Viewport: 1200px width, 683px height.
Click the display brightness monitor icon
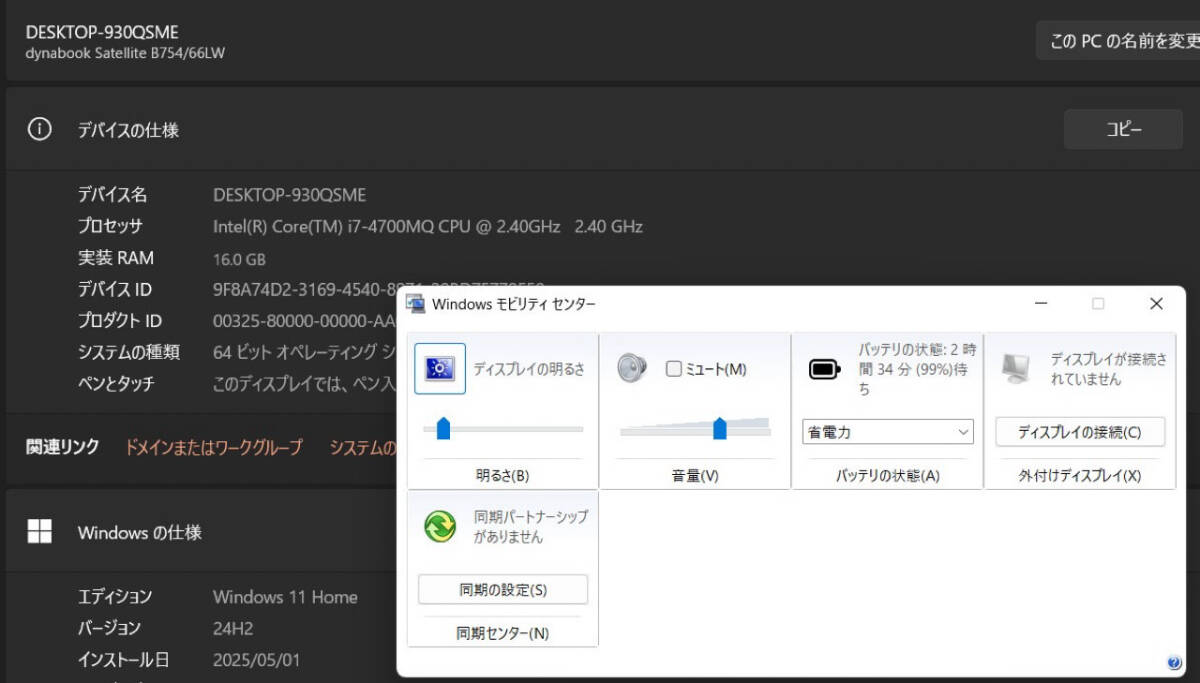tap(439, 369)
